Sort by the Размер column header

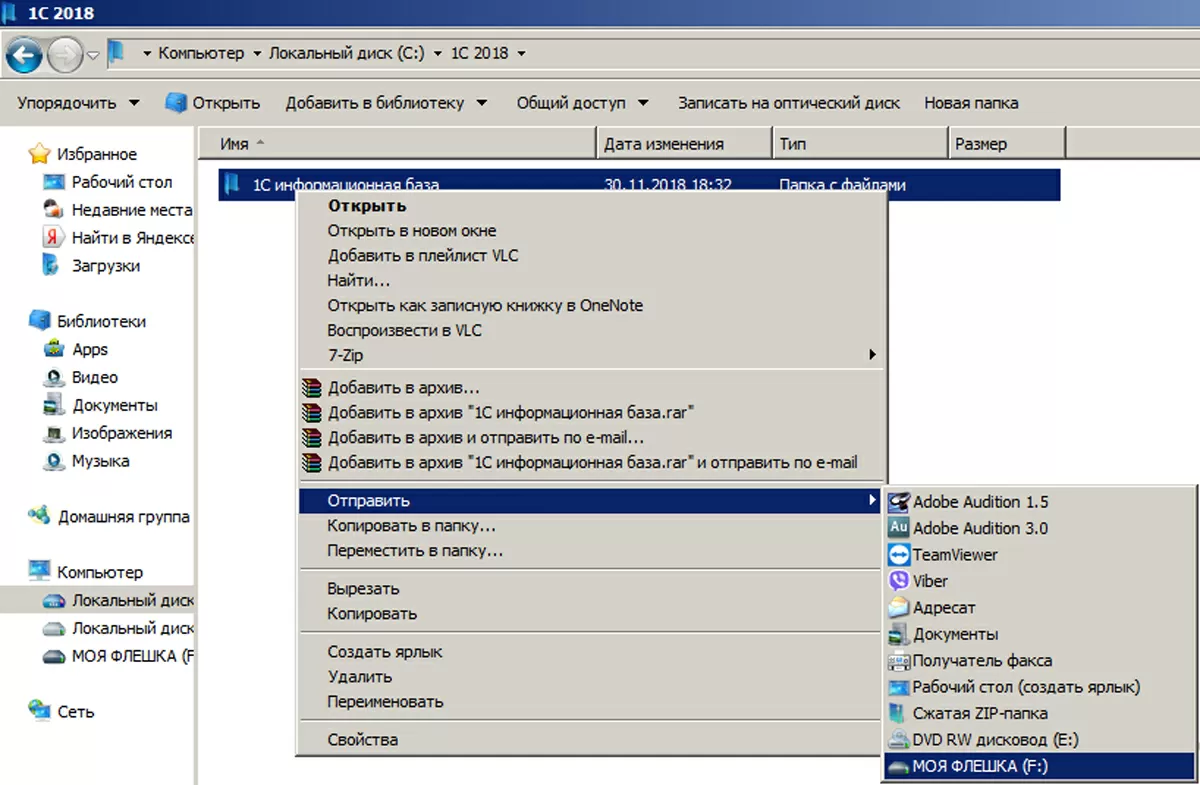(x=1006, y=144)
